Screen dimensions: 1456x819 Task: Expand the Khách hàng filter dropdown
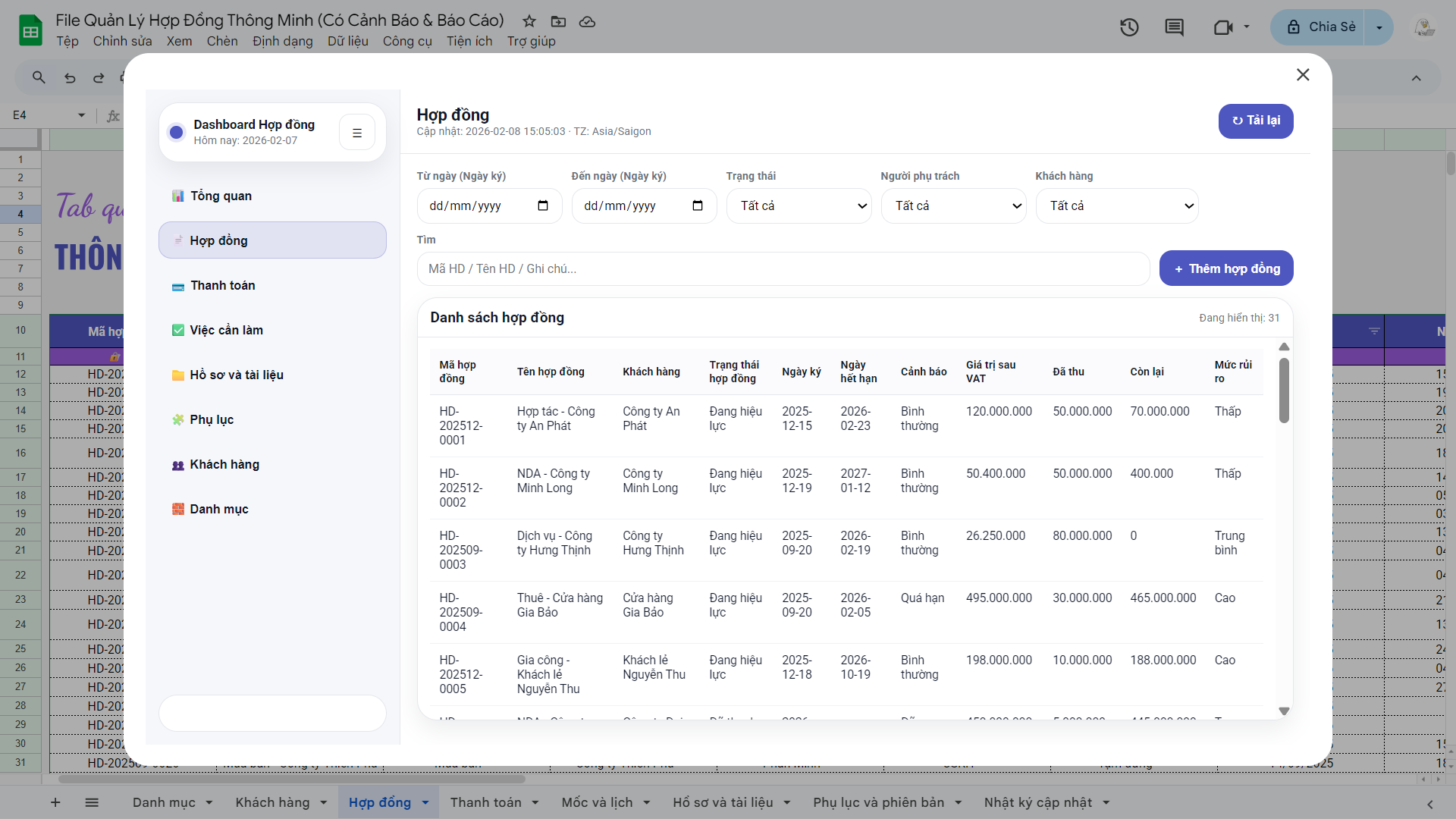(1117, 206)
